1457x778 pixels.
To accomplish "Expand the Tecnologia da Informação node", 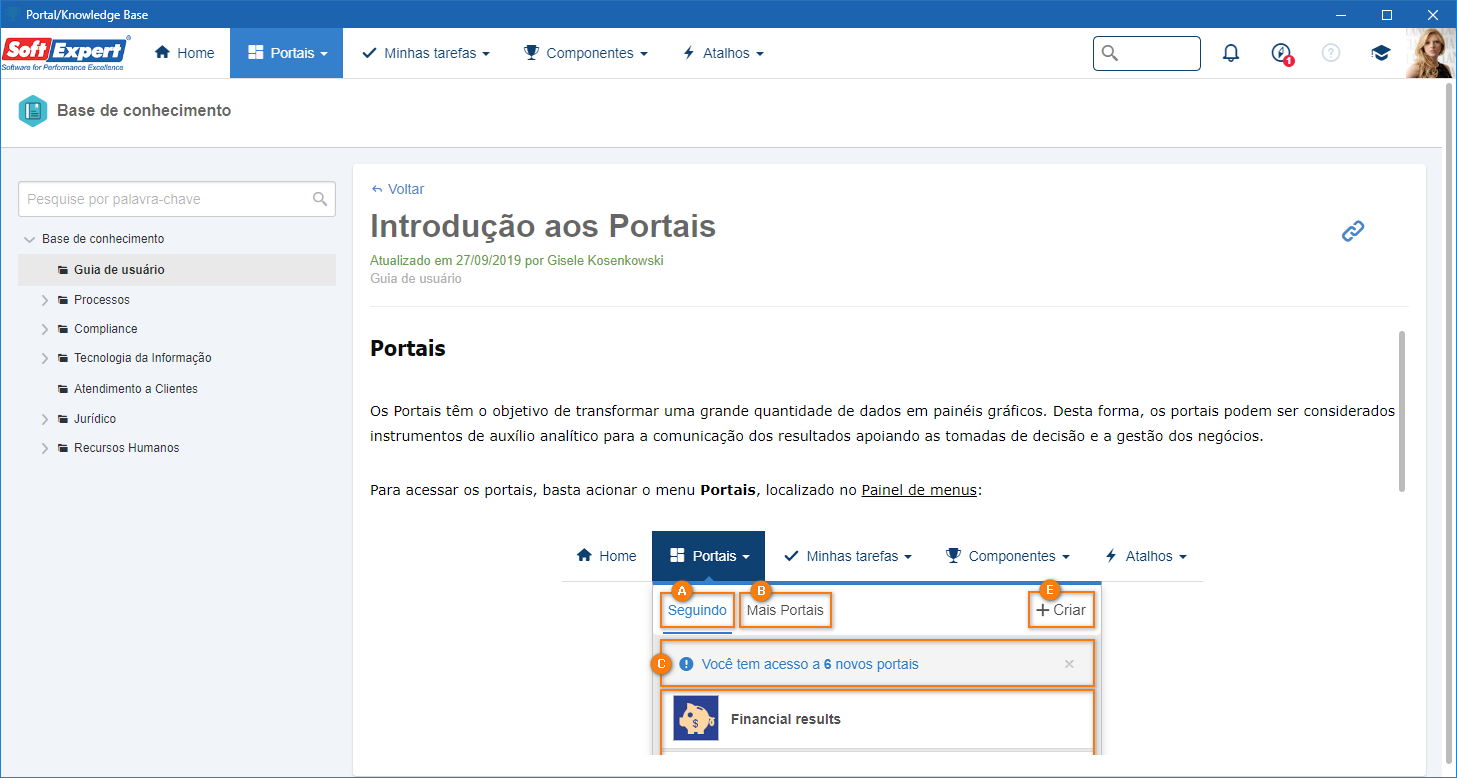I will coord(45,358).
